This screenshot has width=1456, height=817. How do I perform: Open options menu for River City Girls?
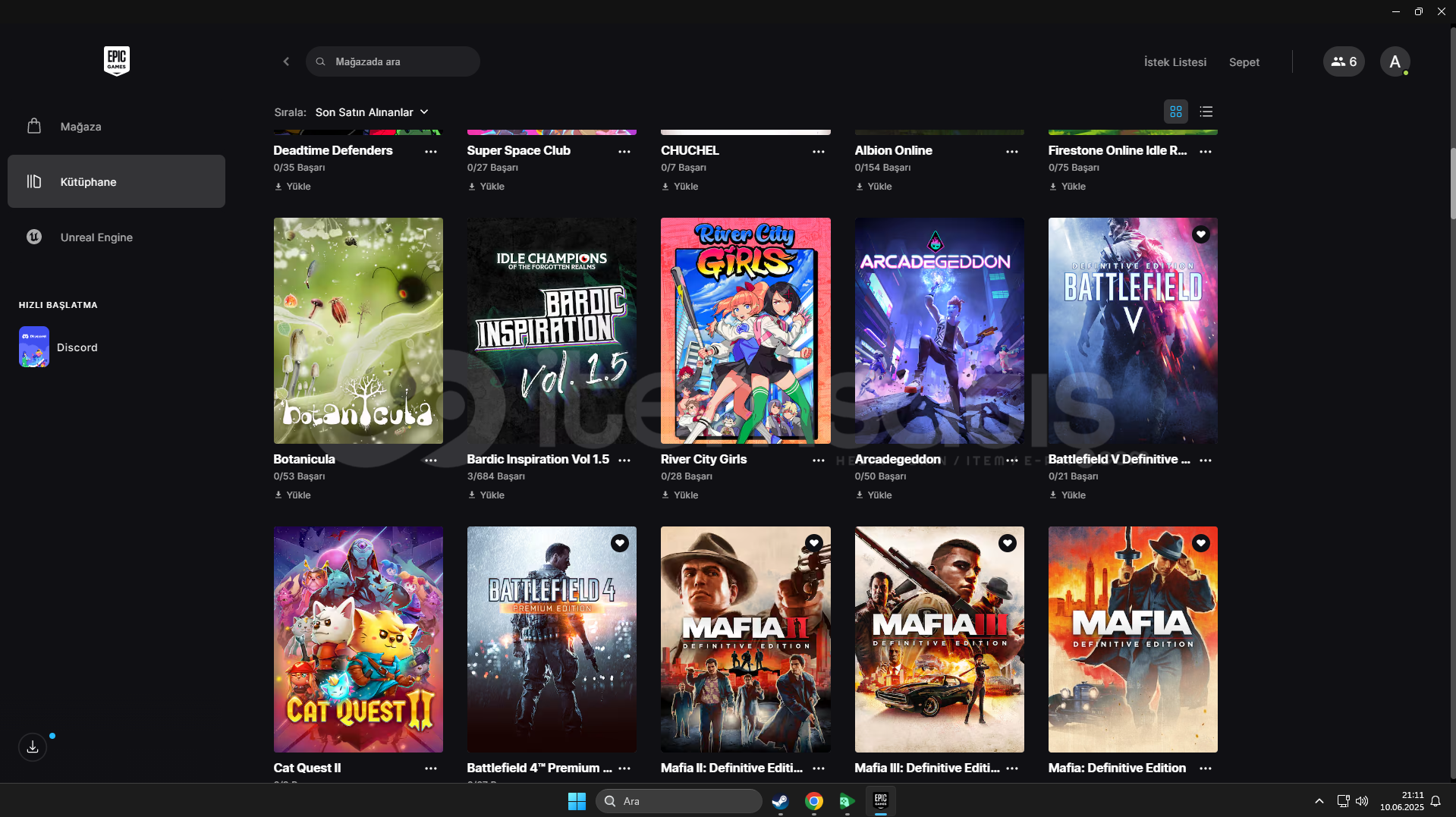(x=819, y=460)
